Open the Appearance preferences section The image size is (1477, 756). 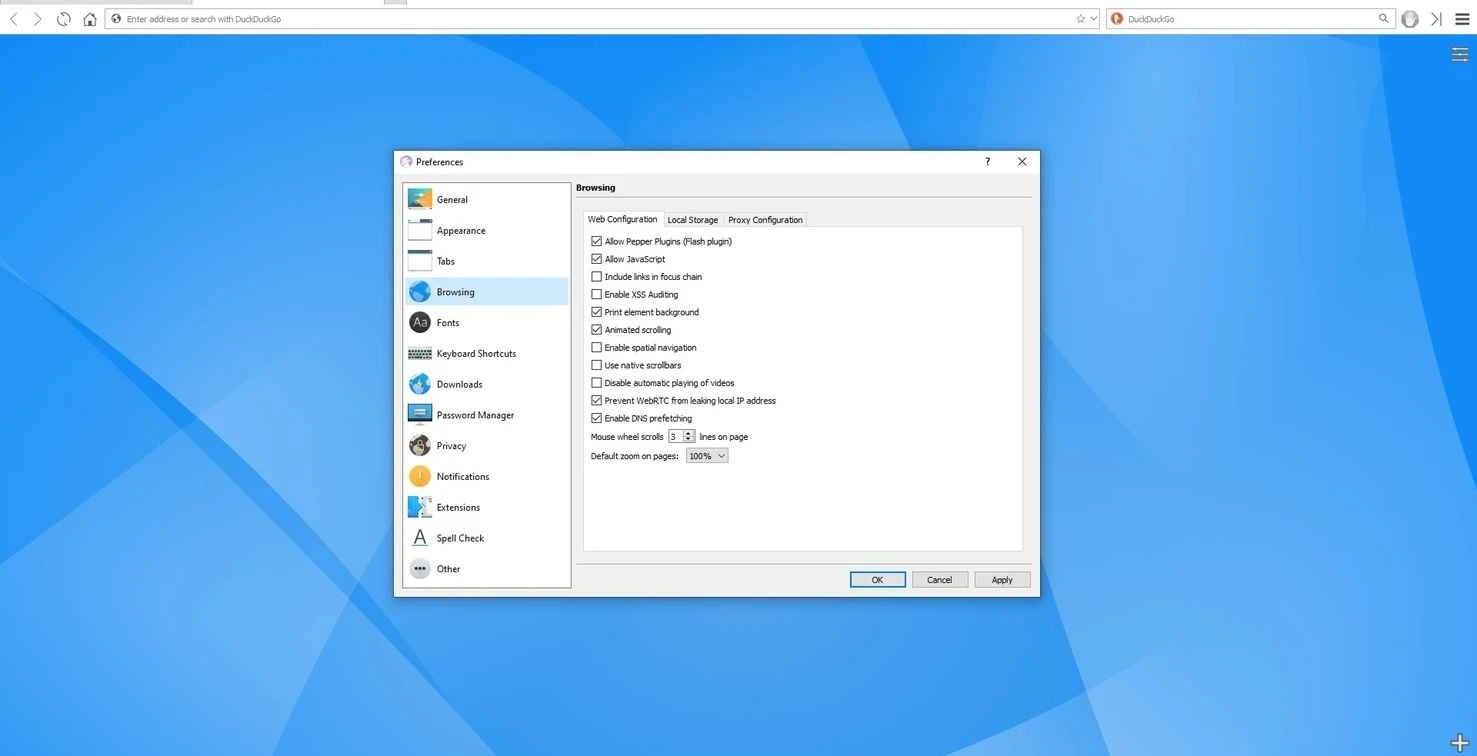(x=486, y=231)
